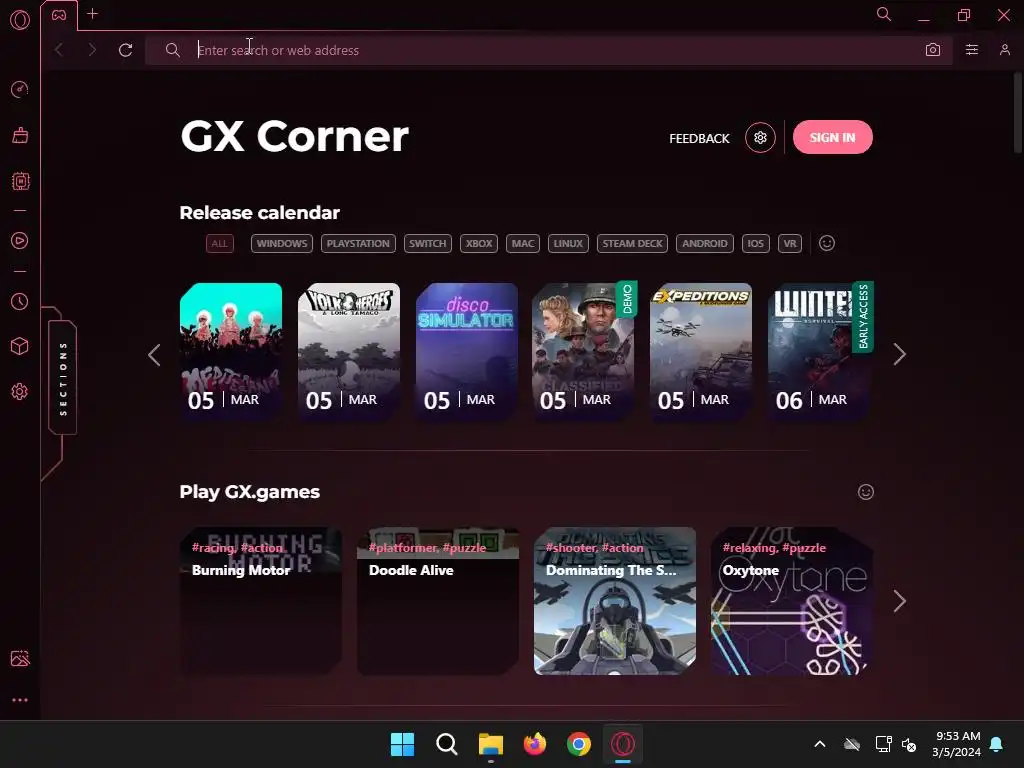The width and height of the screenshot is (1024, 768).
Task: Filter release calendar by SWITCH
Action: (x=428, y=244)
